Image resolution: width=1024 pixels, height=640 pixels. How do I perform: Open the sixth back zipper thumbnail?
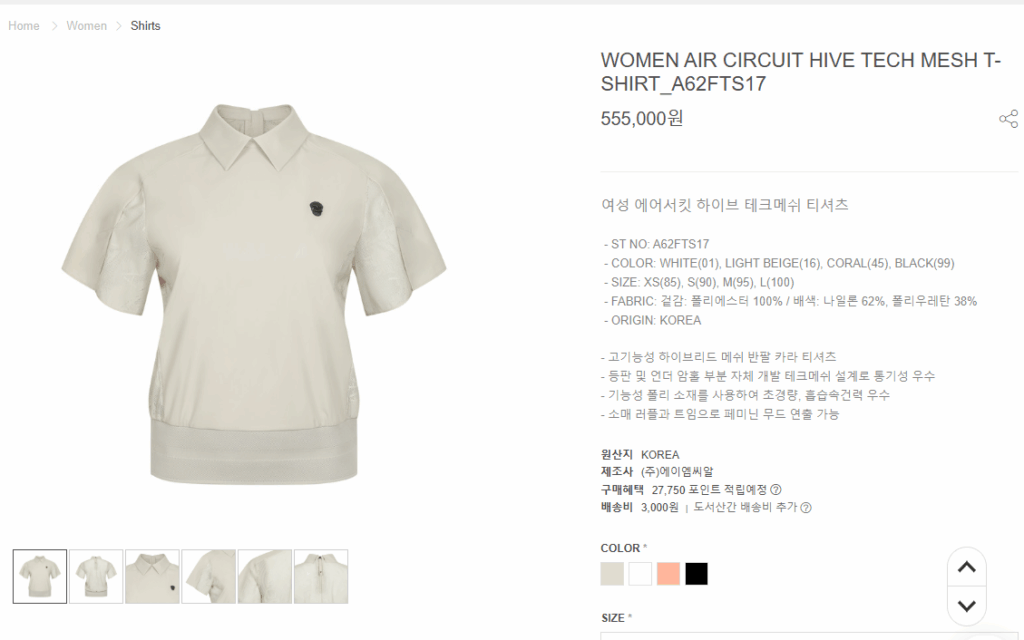pyautogui.click(x=321, y=576)
